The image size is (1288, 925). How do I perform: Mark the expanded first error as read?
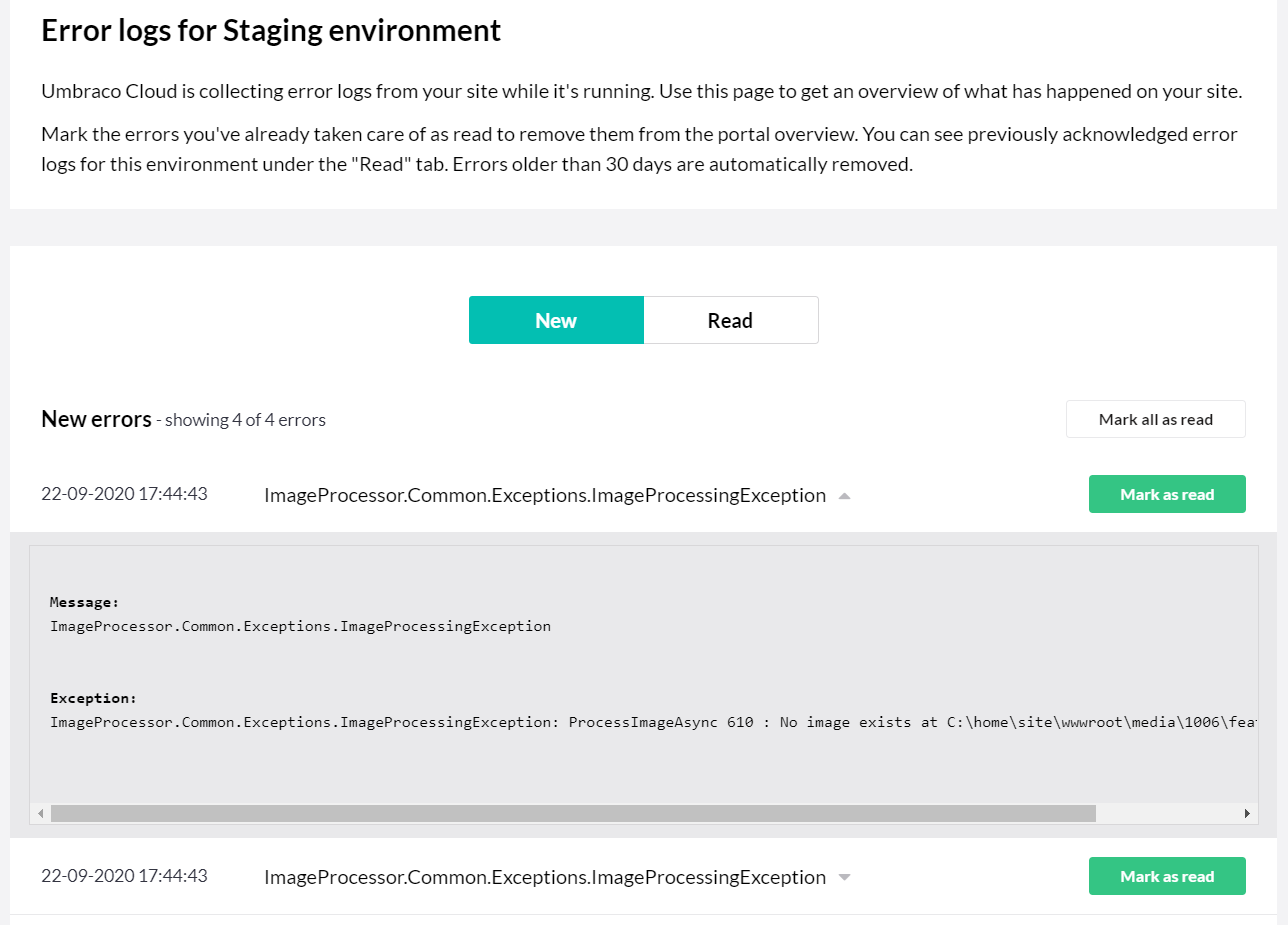coord(1167,494)
